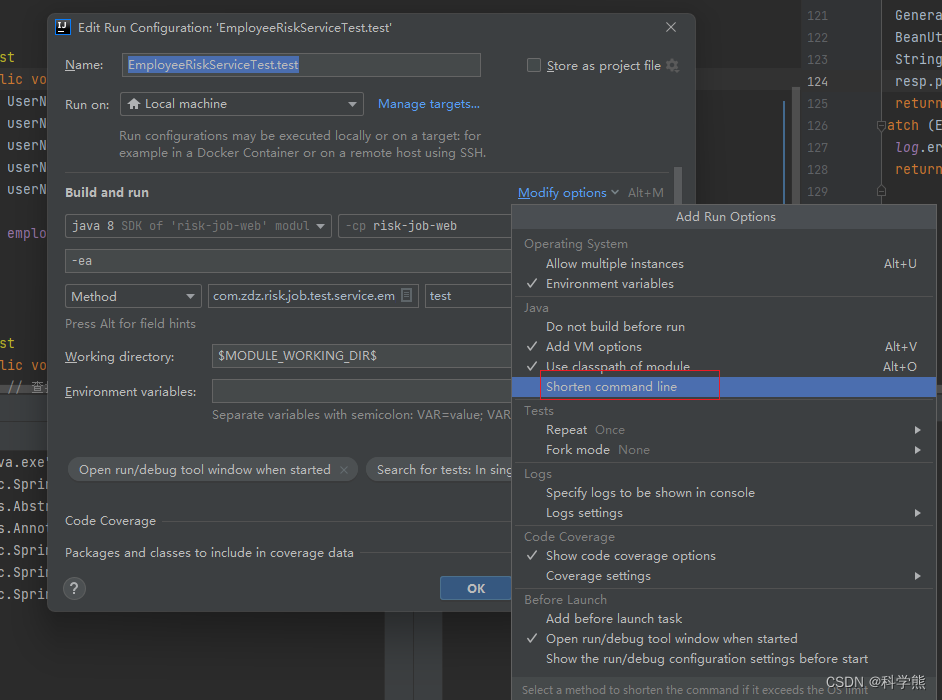Open help with the question mark button
The image size is (942, 700).
74,588
